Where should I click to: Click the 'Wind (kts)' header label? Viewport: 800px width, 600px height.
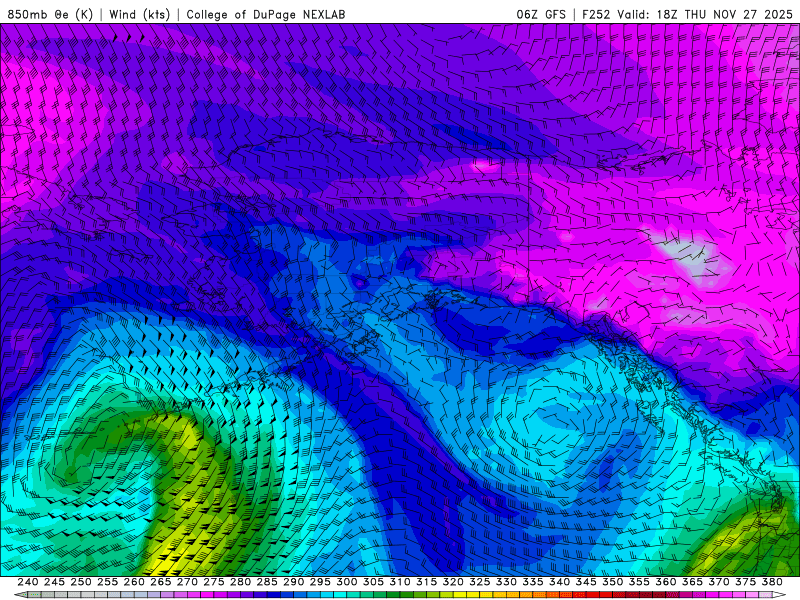(139, 14)
